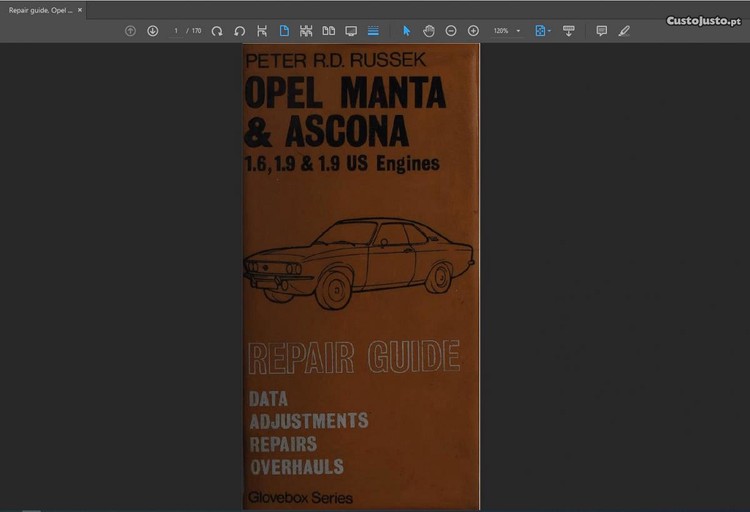Zoom in with the plus icon
Screen dimensions: 750x512
(473, 31)
